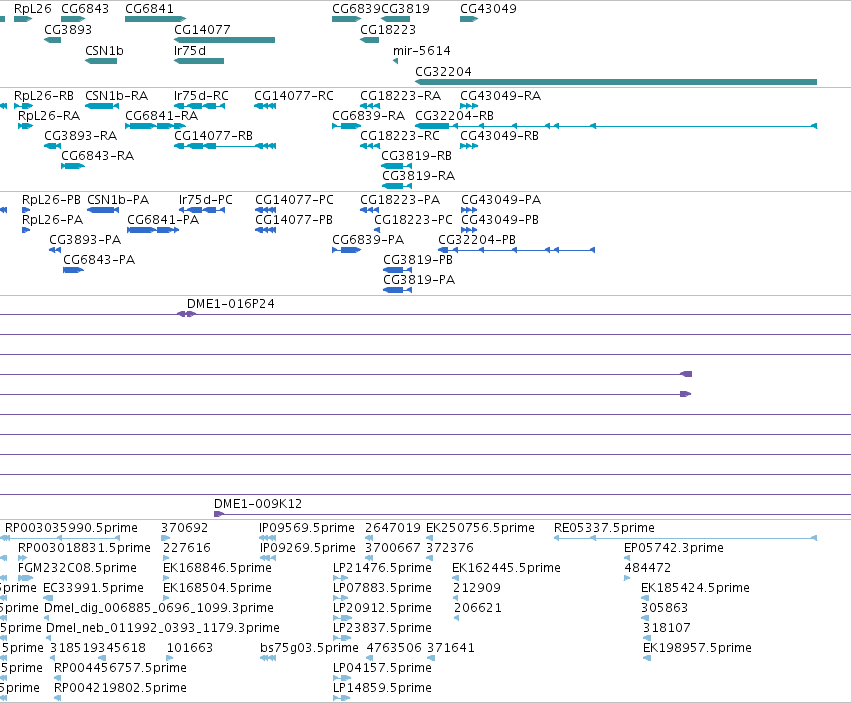Click the RpL26-RB transcript label

pyautogui.click(x=44, y=96)
